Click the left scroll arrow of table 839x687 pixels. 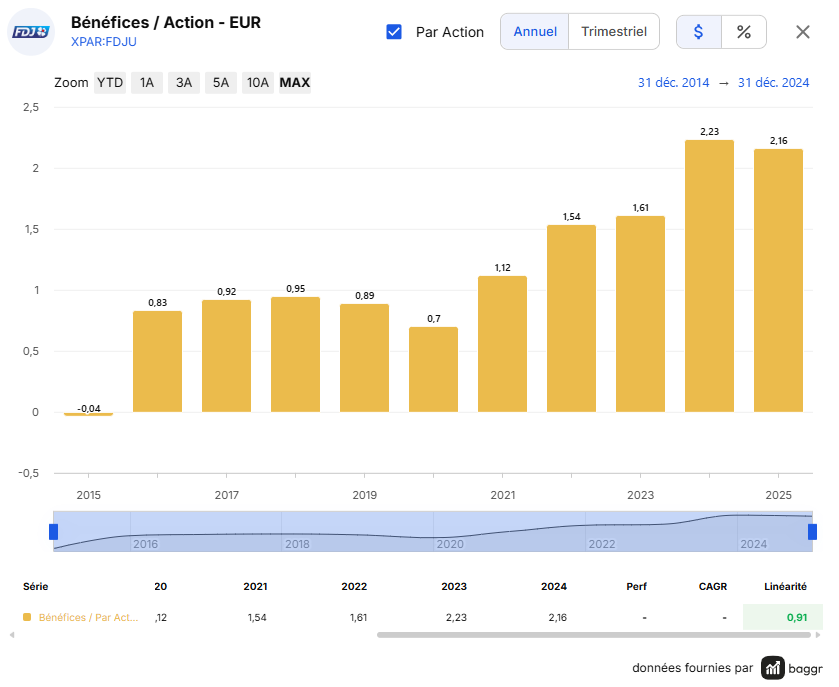tap(12, 635)
